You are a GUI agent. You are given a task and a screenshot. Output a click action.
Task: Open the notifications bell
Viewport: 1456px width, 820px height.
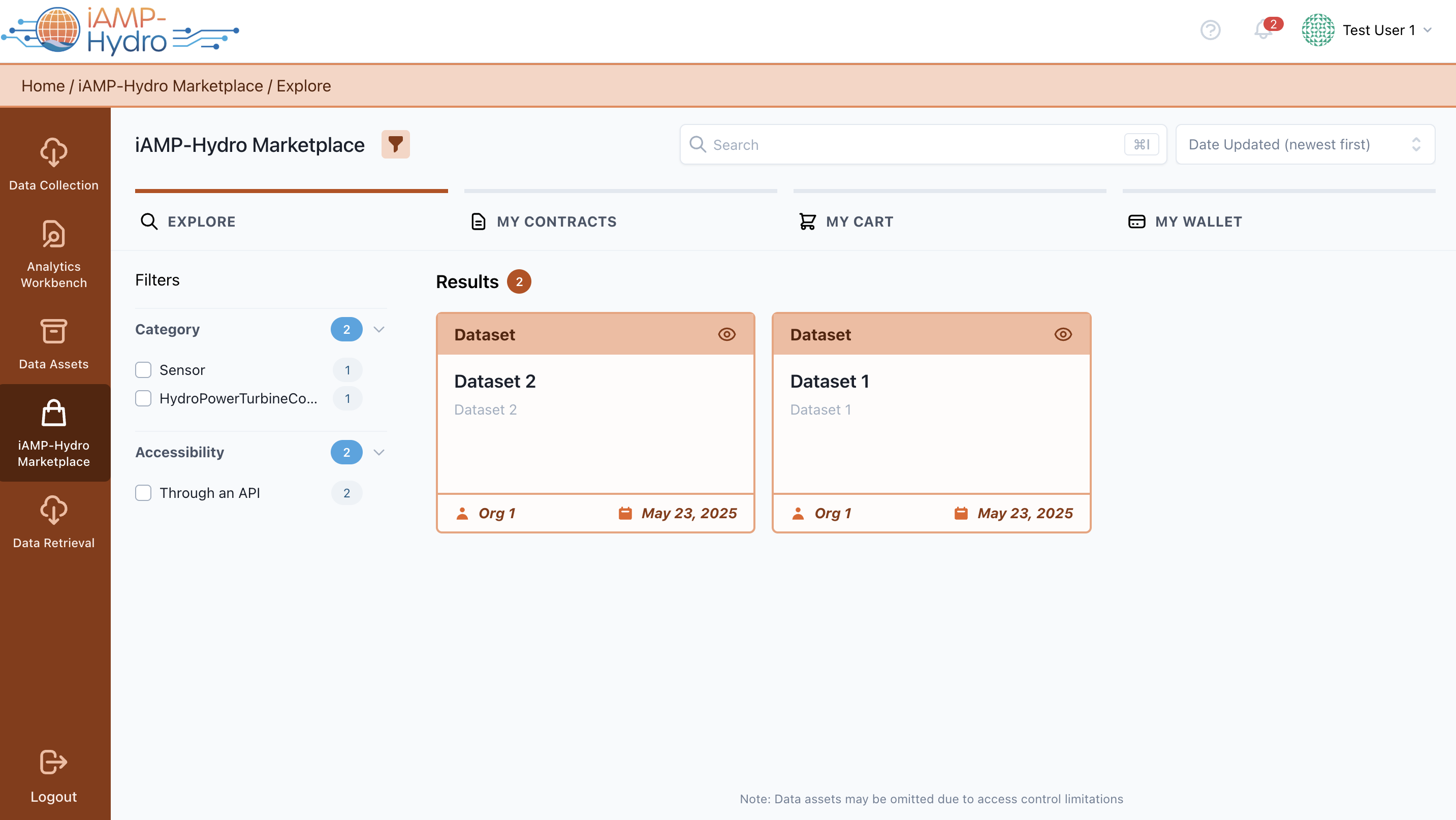click(x=1262, y=30)
